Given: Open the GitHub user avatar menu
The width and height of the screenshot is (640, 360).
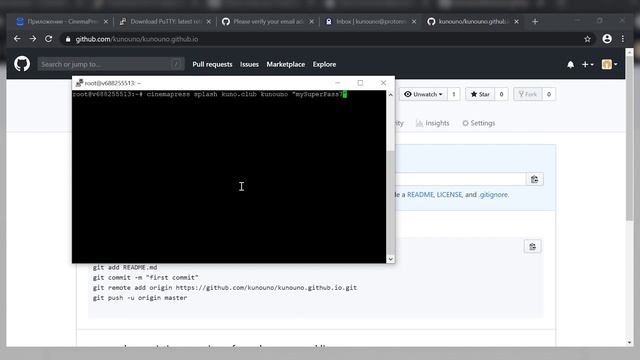Looking at the screenshot, I should coord(609,64).
